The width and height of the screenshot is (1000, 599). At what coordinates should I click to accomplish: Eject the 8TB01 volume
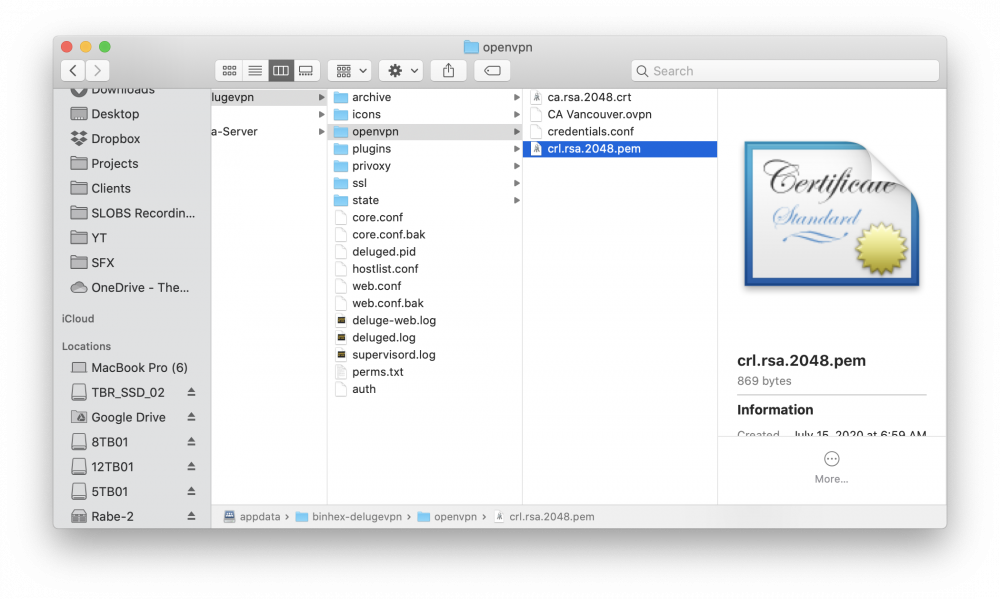(191, 441)
